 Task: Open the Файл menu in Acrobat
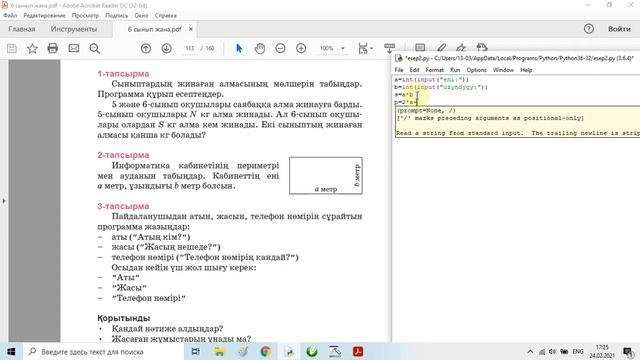coord(10,16)
